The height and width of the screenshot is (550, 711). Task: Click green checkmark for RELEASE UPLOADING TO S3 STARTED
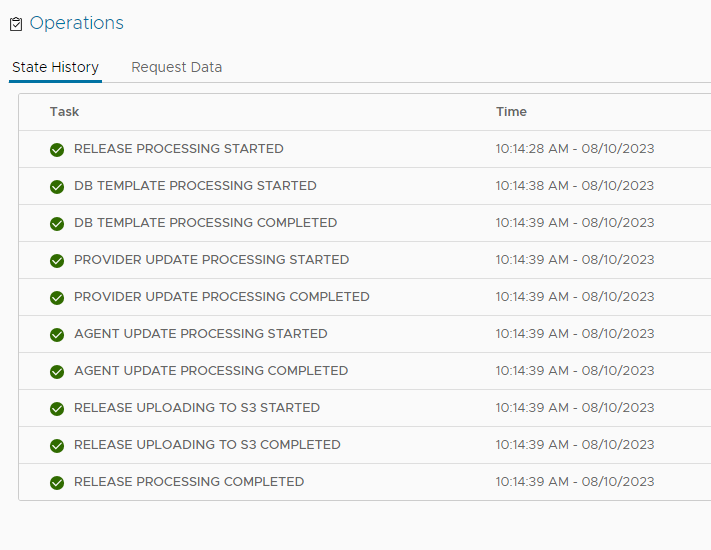(57, 408)
